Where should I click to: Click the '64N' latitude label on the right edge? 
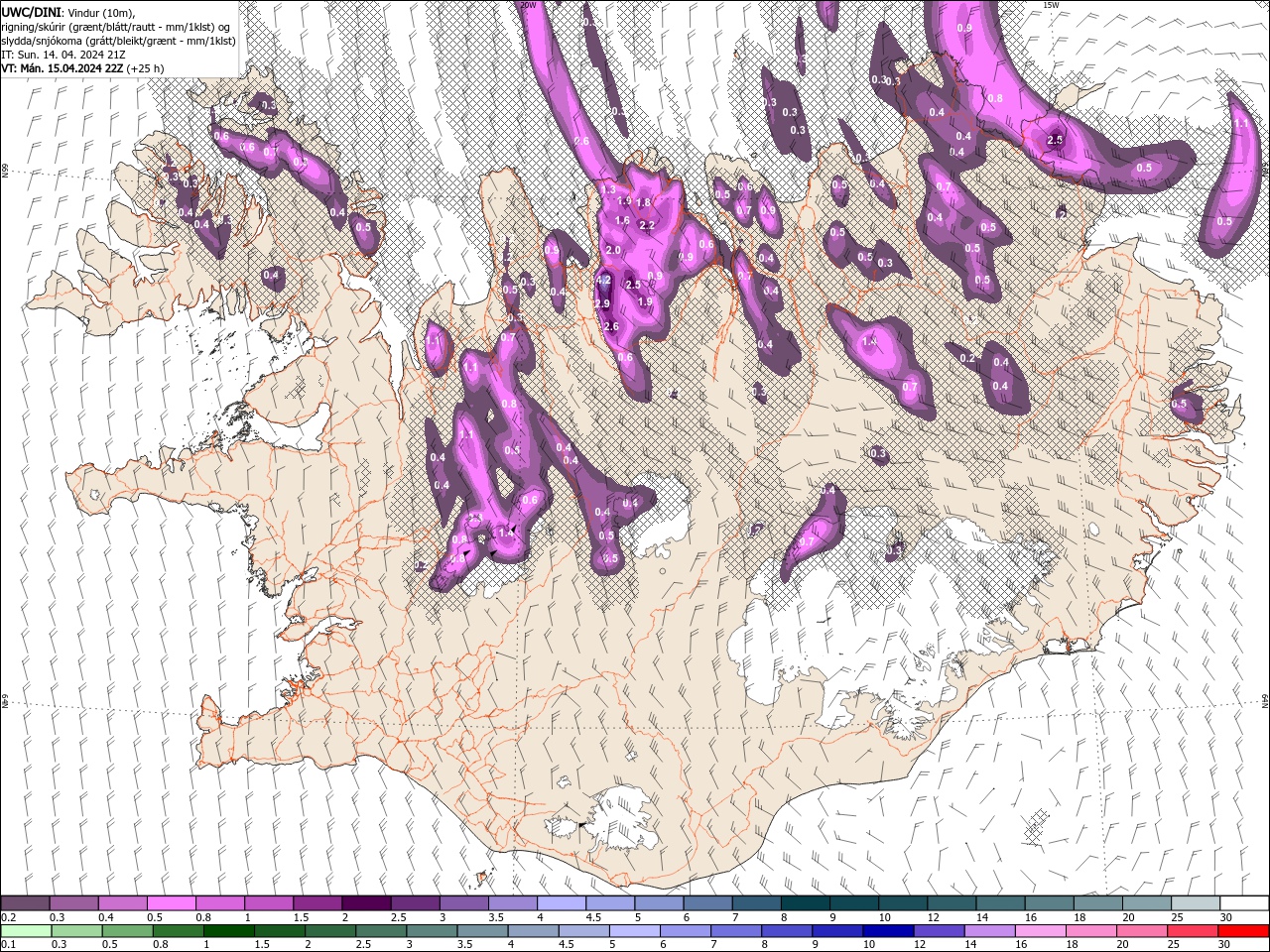1265,701
